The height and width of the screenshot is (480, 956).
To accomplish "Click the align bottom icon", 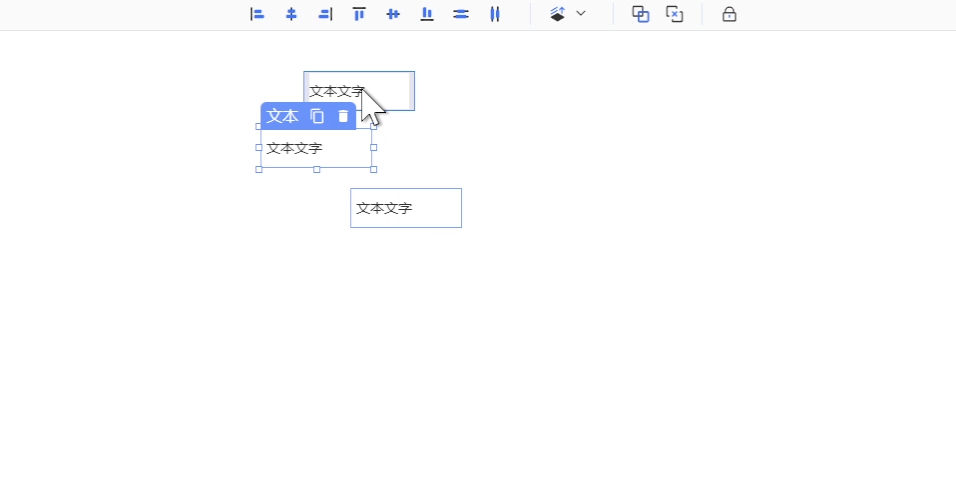I will [x=427, y=14].
